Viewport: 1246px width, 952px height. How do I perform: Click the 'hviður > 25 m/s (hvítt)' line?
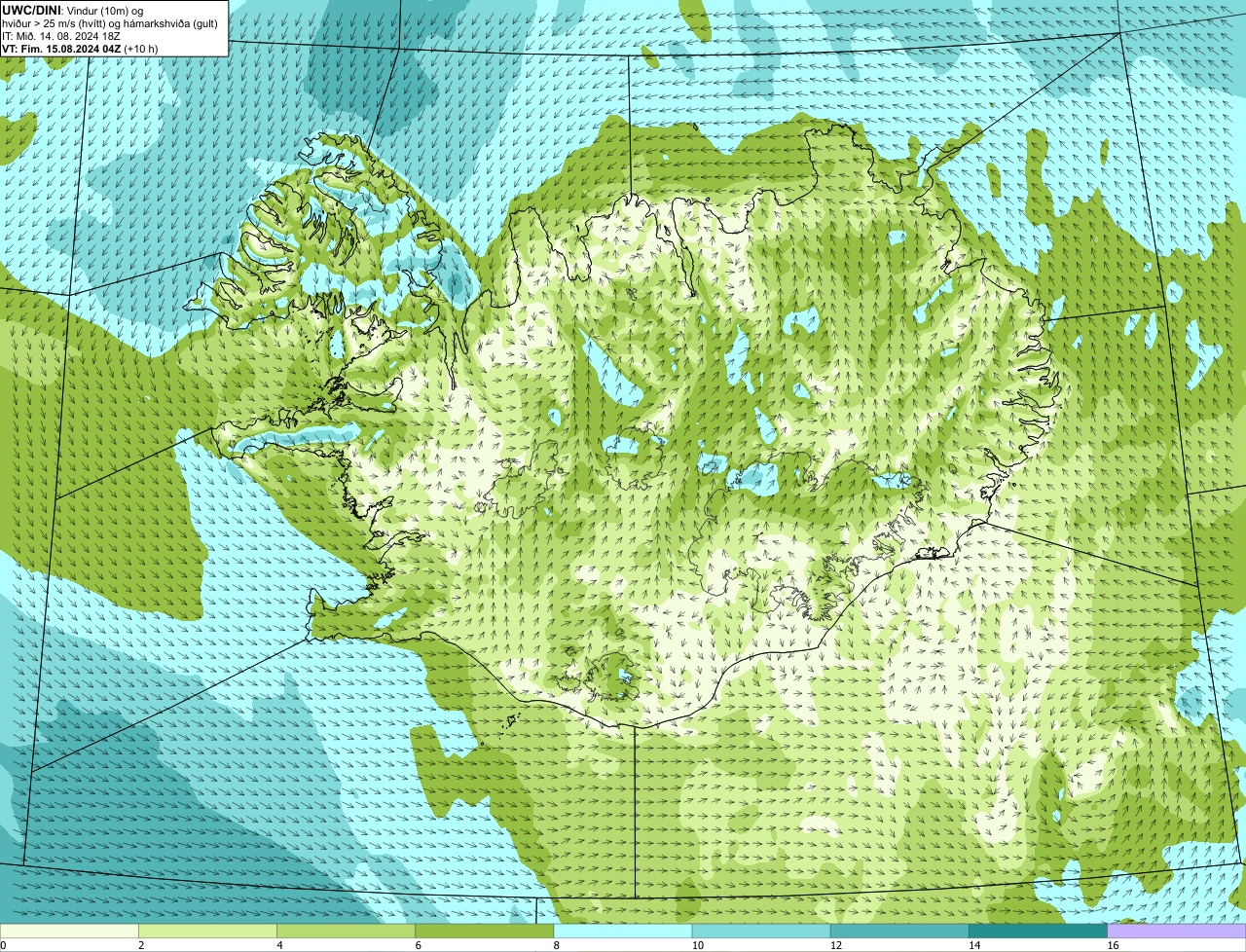coord(112,22)
